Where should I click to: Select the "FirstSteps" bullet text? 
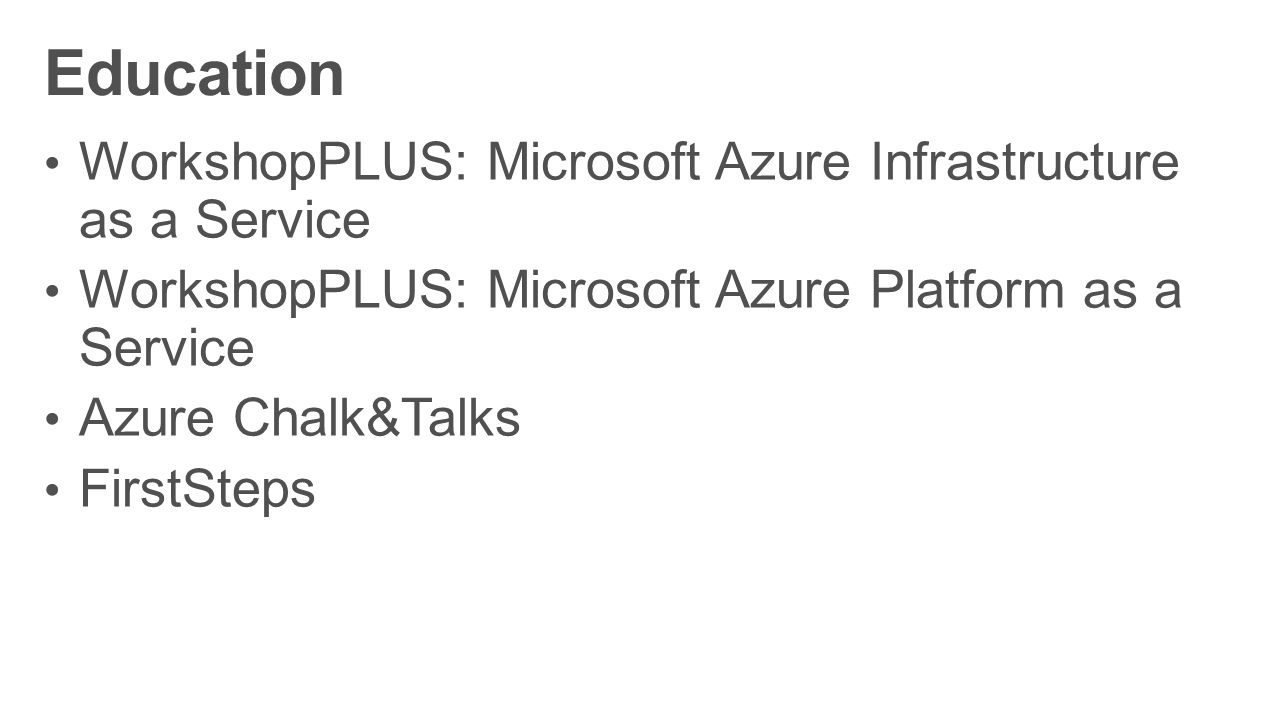198,490
